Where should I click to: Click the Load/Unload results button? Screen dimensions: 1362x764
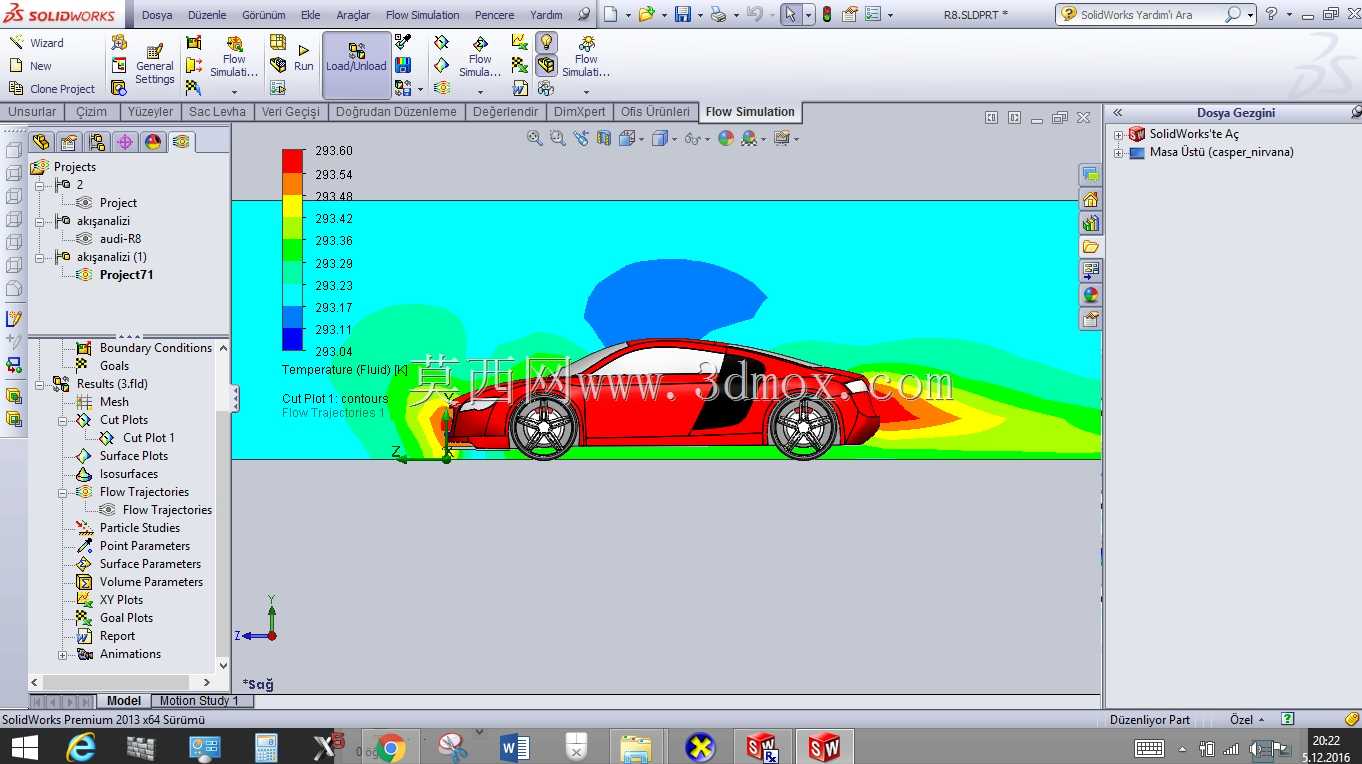click(x=356, y=59)
